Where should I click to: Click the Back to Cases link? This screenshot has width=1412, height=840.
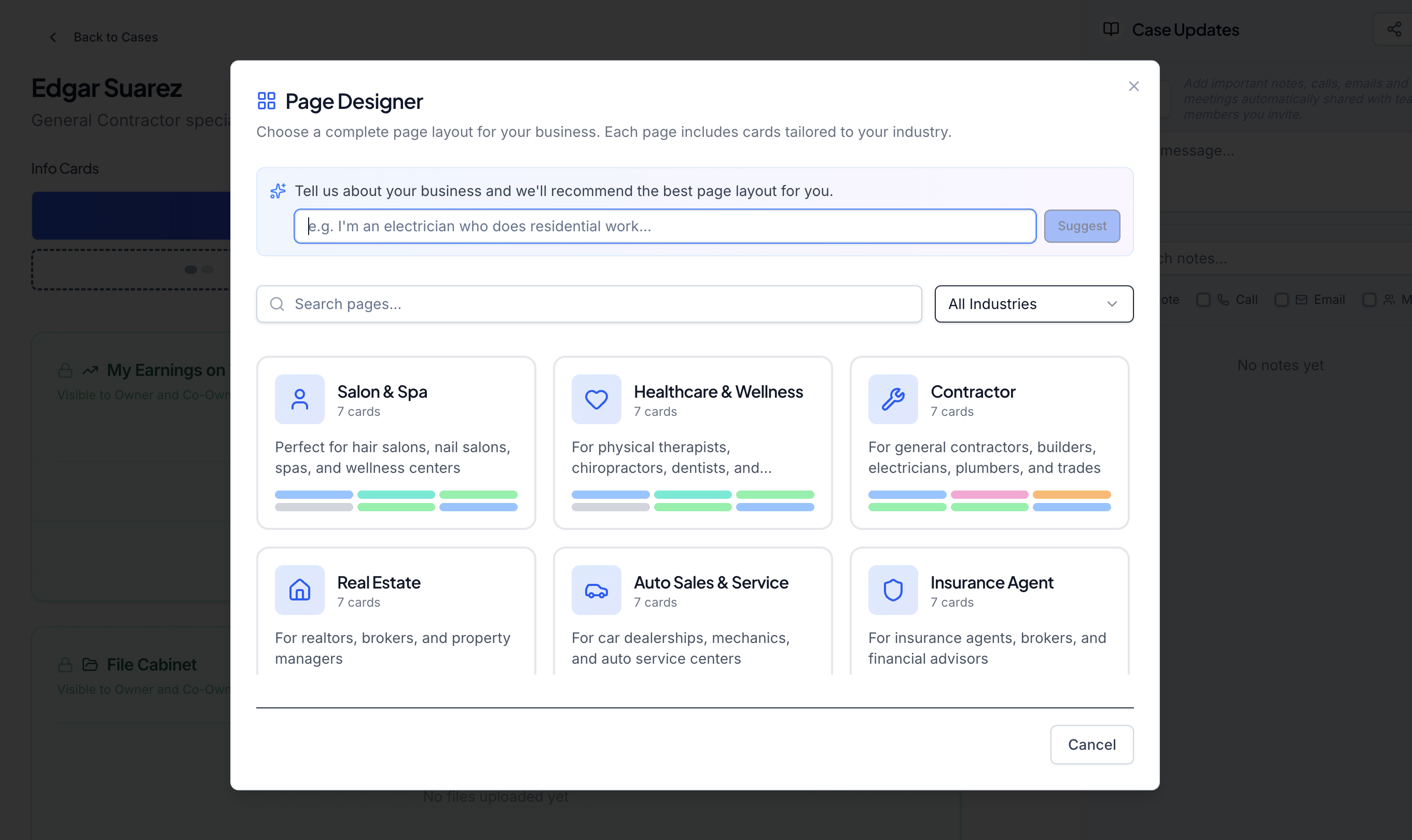coord(116,37)
